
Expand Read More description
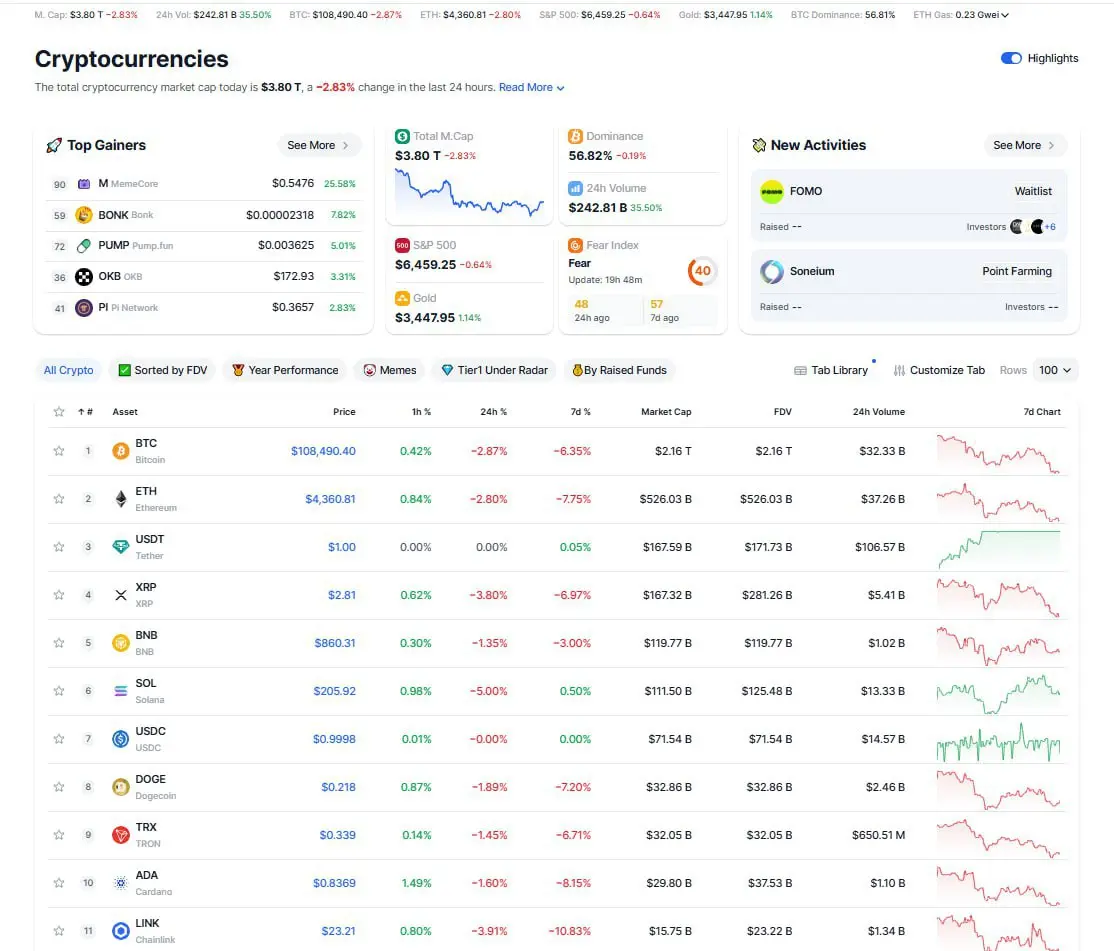pos(531,87)
